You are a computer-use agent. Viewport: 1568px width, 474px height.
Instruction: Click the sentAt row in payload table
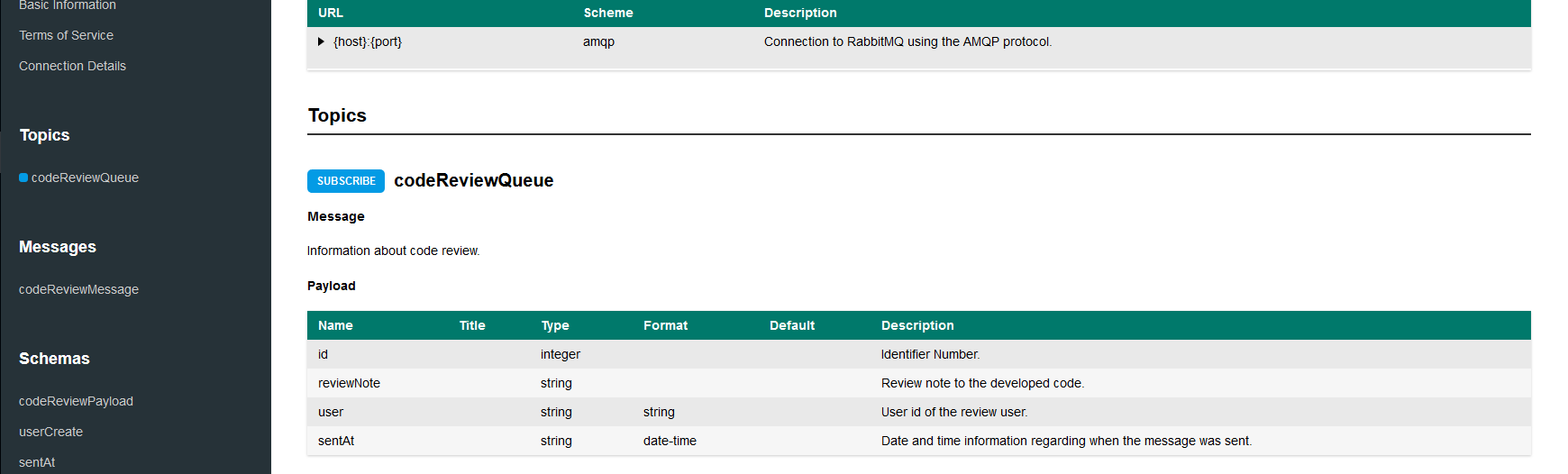point(336,441)
